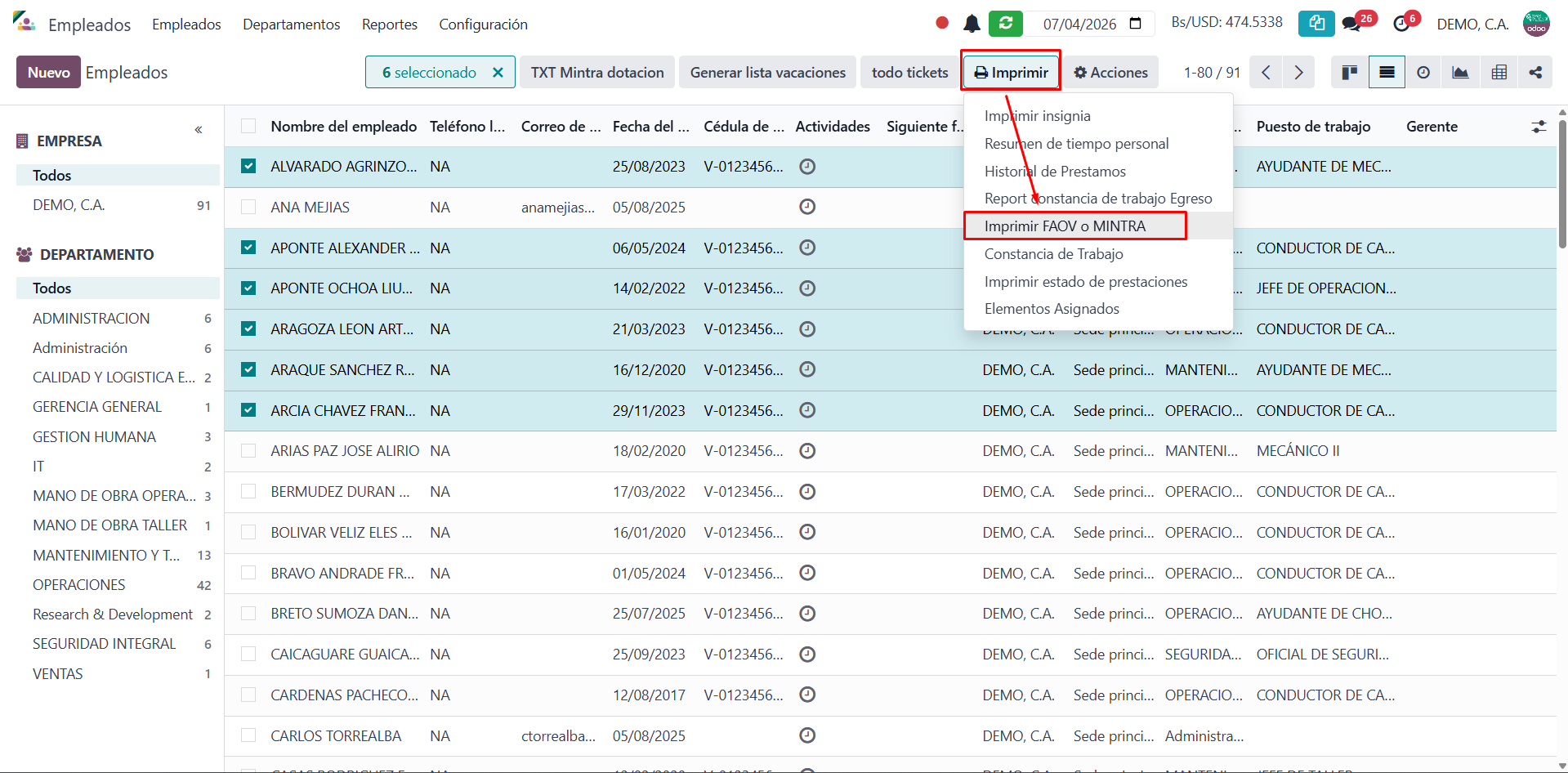This screenshot has width=1568, height=773.
Task: Open the Acciones dropdown
Action: [1110, 73]
